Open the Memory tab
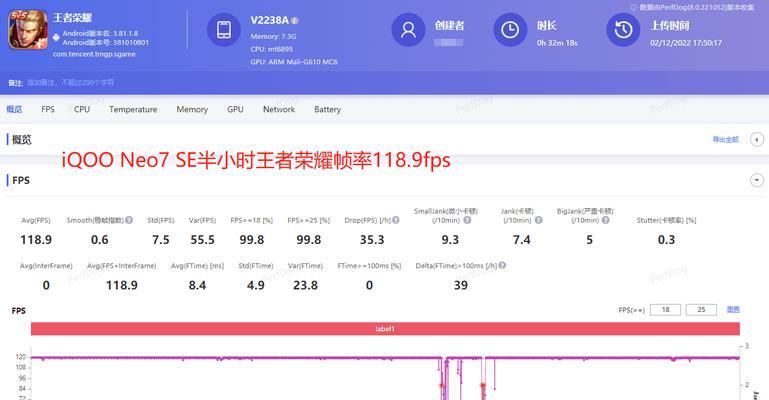769x400 pixels. tap(192, 109)
